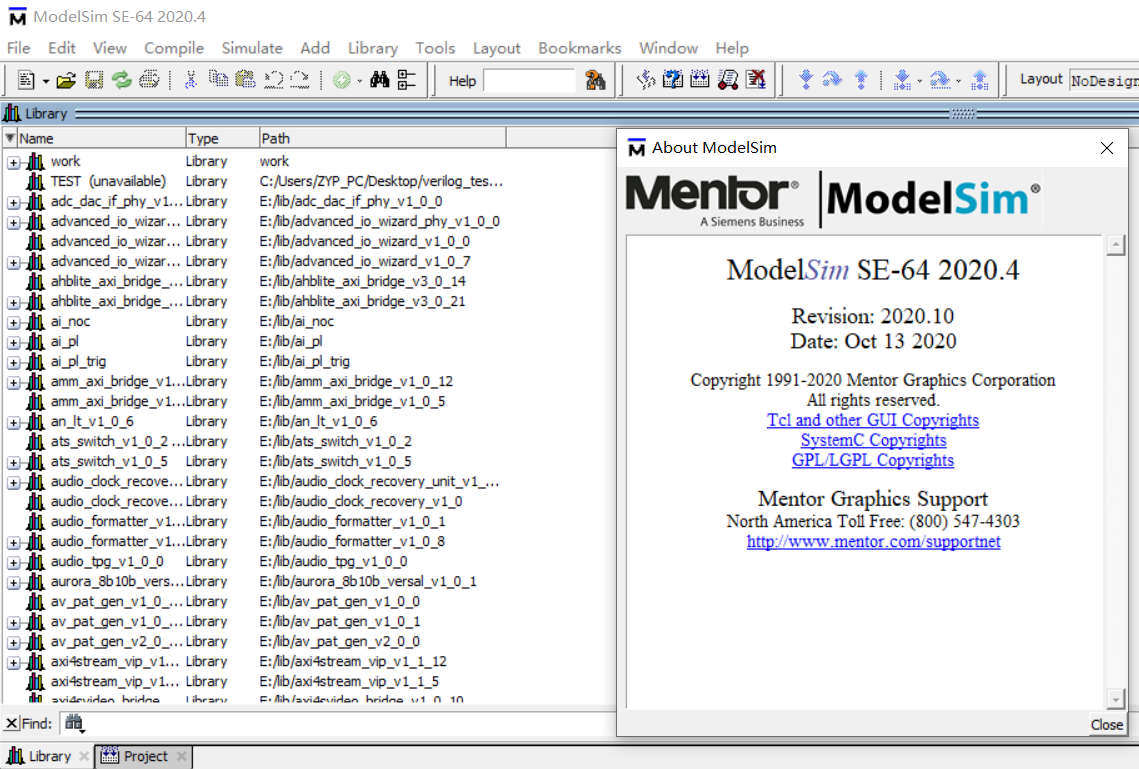Click the Simulate toolbar icon

pos(728,80)
